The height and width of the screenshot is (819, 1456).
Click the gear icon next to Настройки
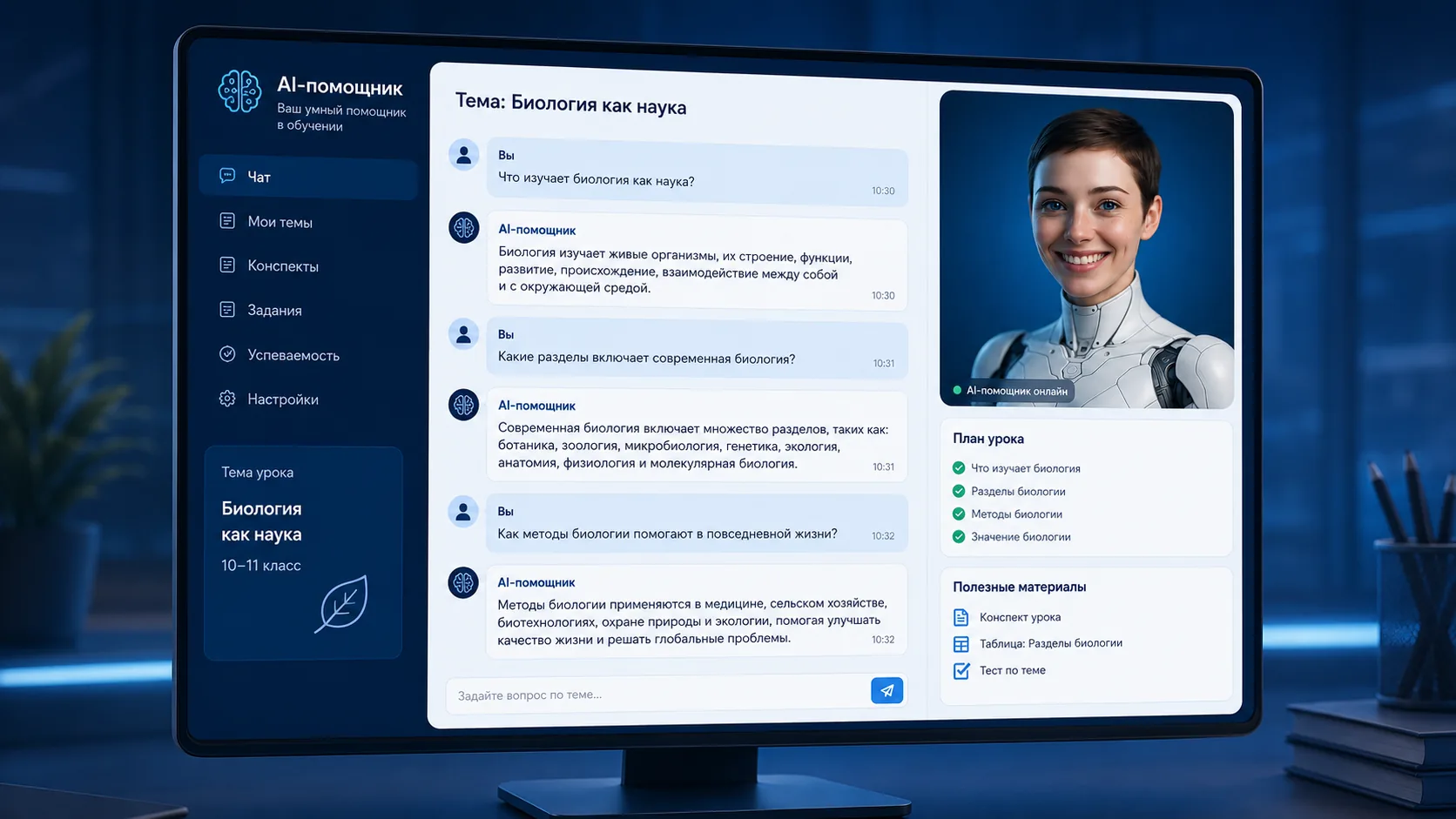pyautogui.click(x=227, y=399)
